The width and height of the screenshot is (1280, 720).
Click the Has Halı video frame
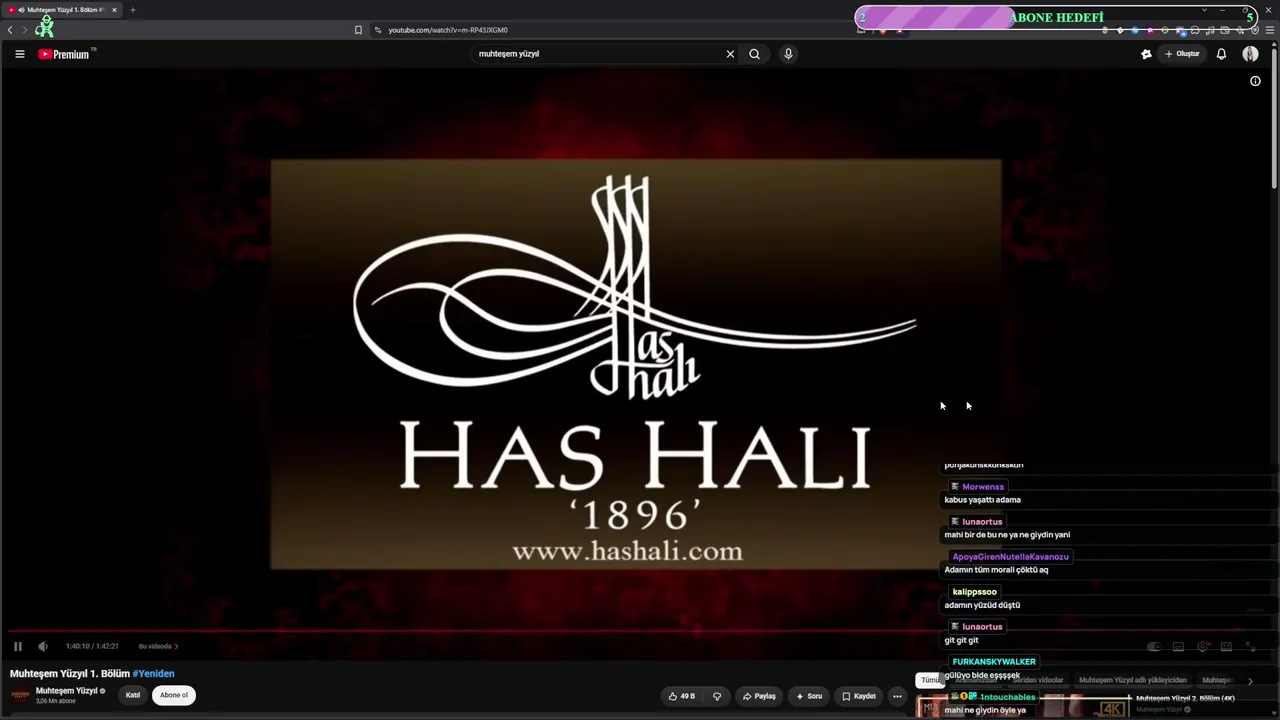coord(636,364)
